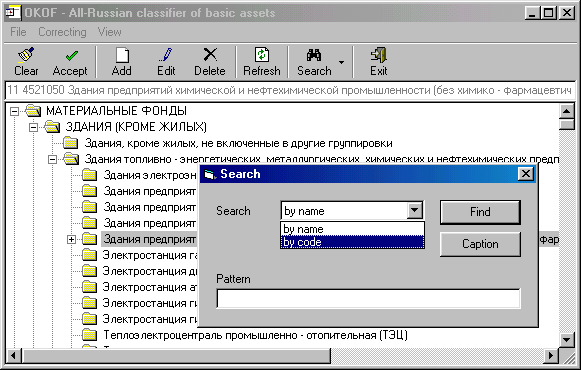Close the Search dialog
This screenshot has width=581, height=370.
tap(526, 174)
